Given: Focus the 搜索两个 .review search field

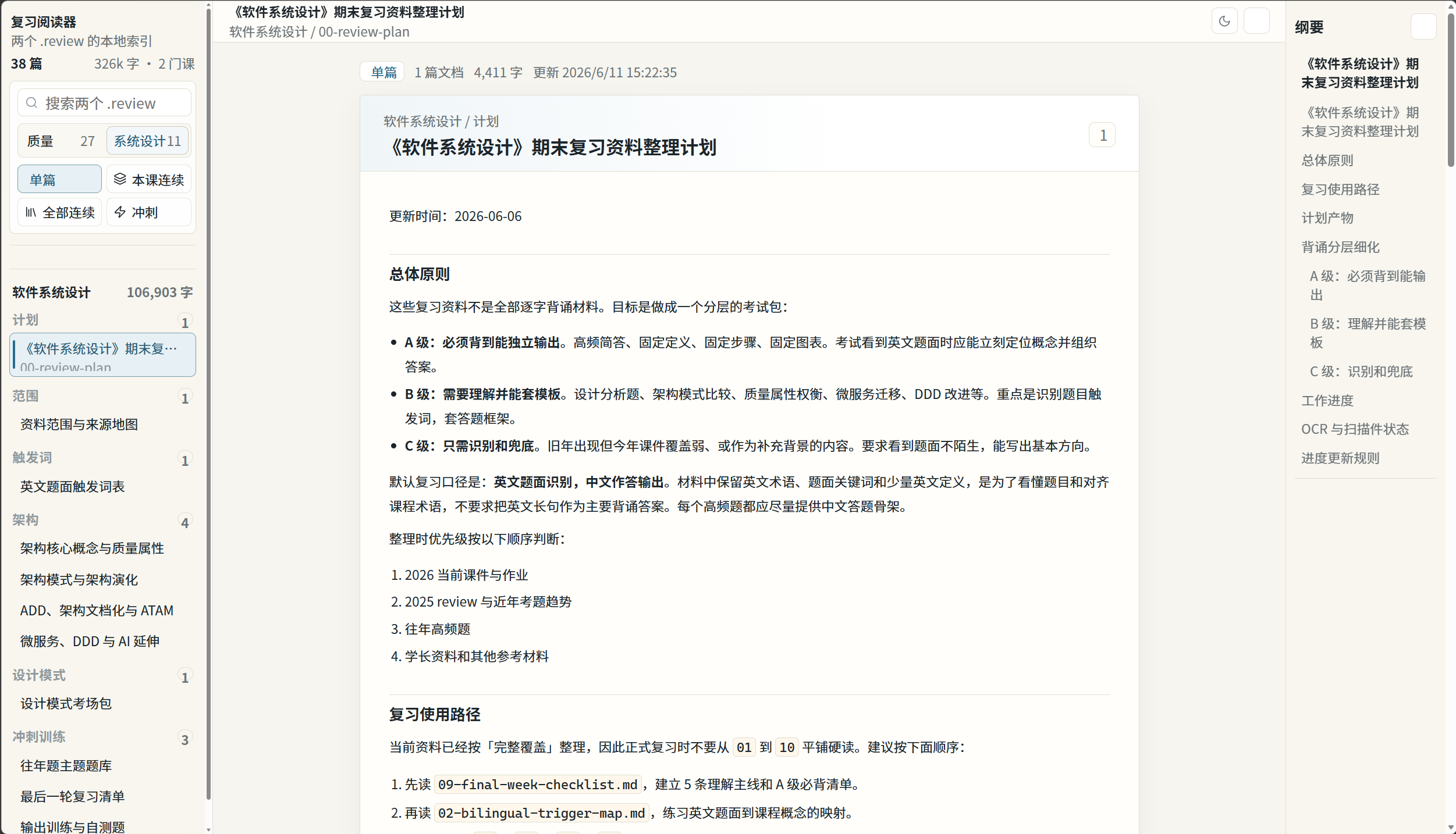Looking at the screenshot, I should click(104, 103).
